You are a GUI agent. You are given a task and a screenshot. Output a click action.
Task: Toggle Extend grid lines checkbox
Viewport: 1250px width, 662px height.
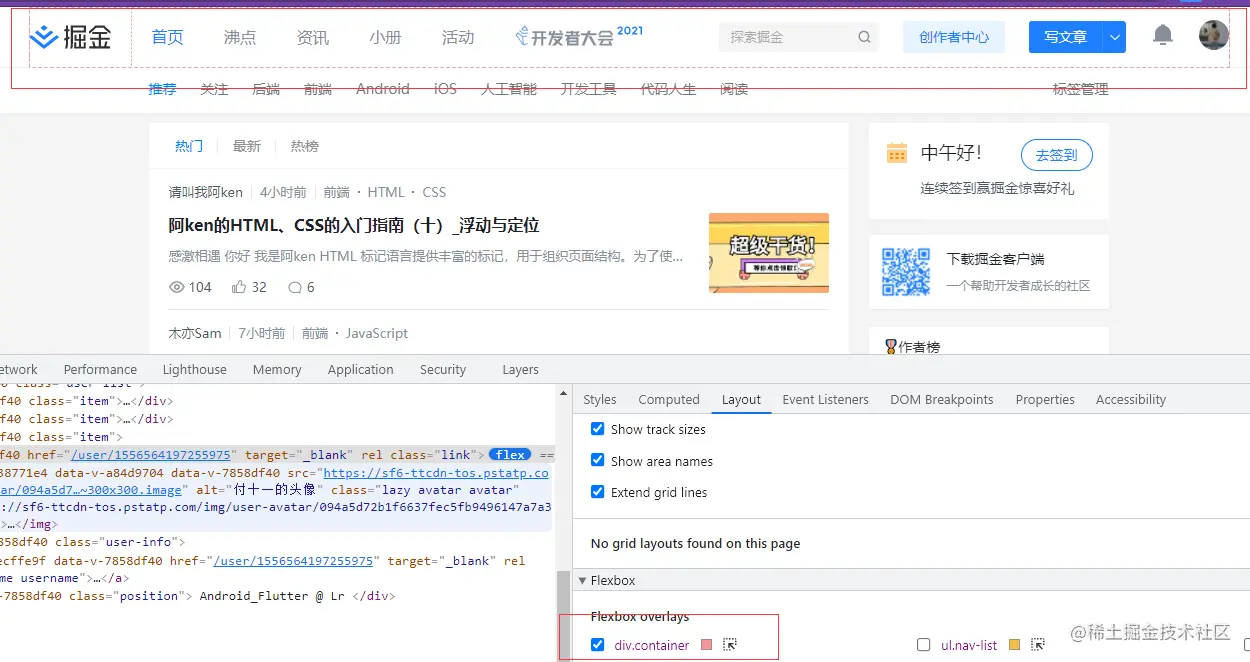[x=598, y=492]
